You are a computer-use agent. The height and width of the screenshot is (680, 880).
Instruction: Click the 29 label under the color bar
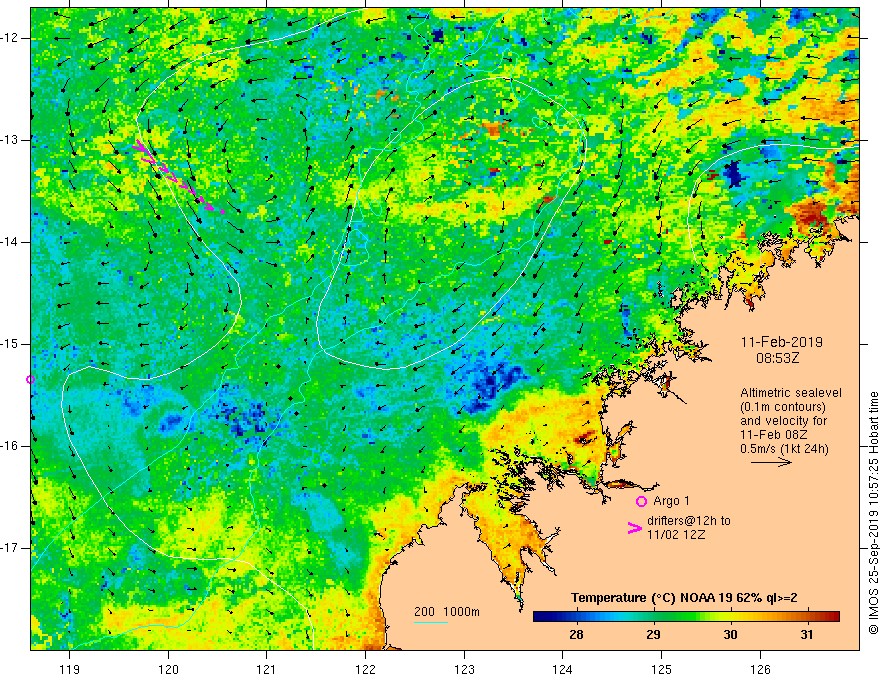tap(653, 635)
